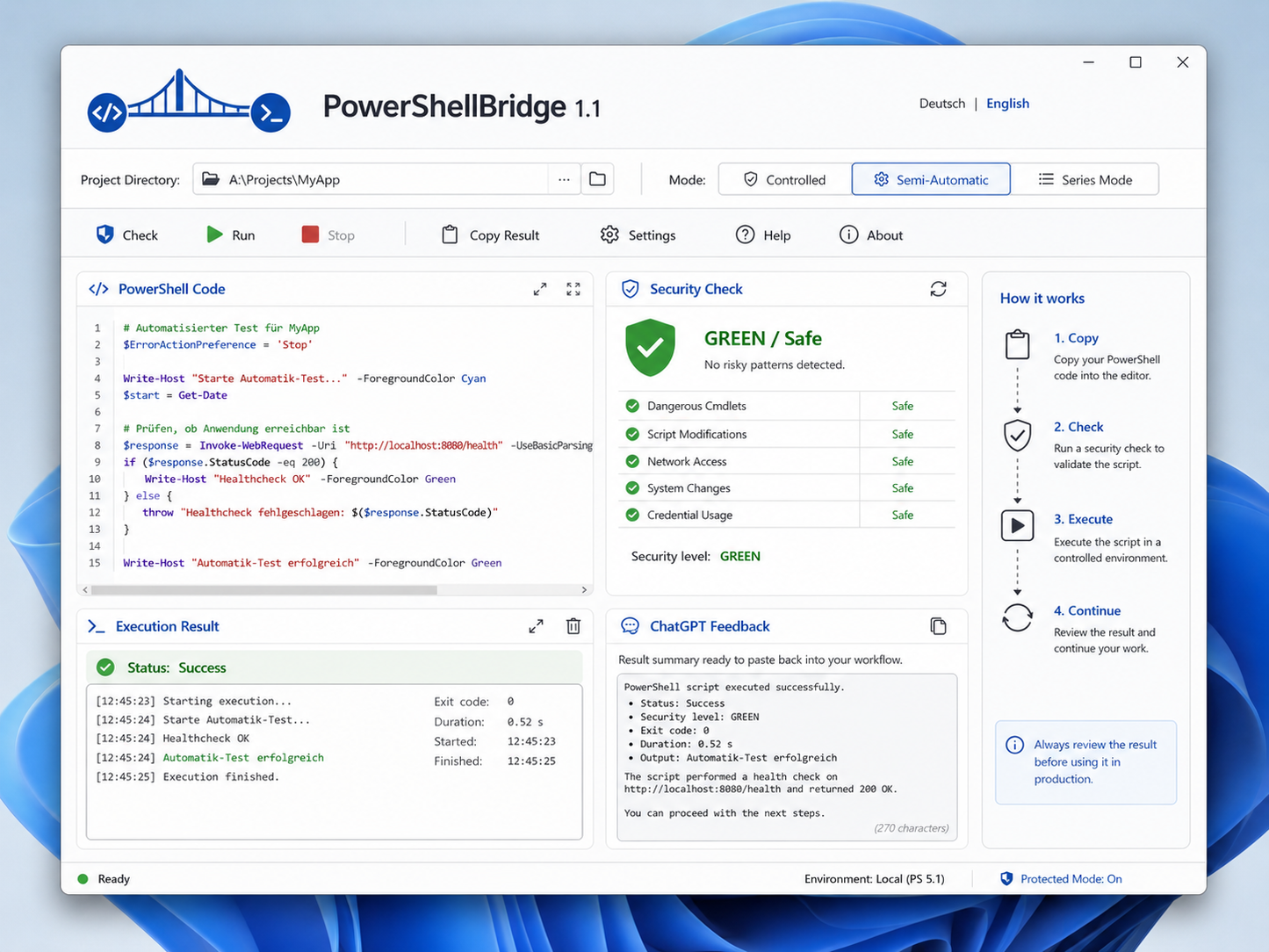Click the red Stop button
The width and height of the screenshot is (1269, 952).
tap(328, 234)
